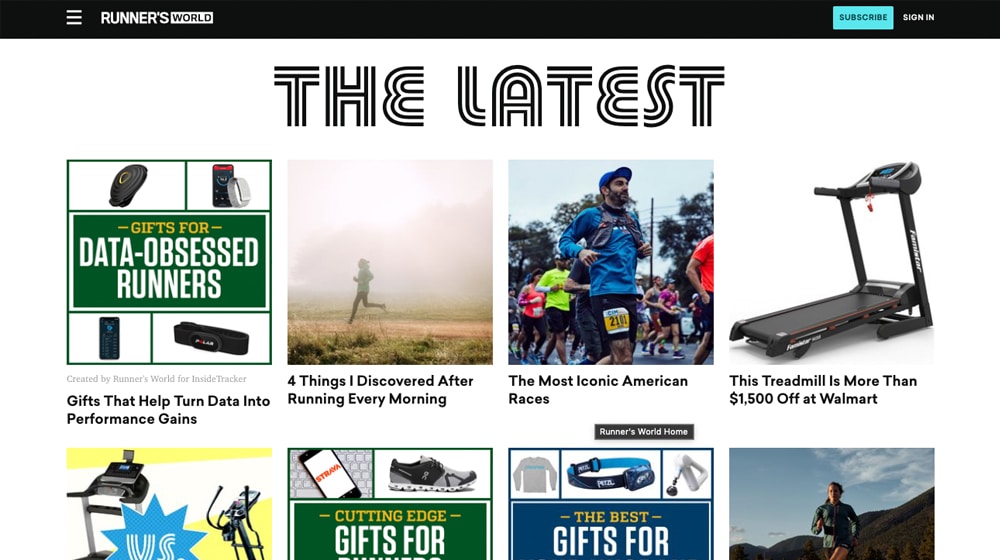Click the Petzl headlamp picture

[x=610, y=475]
